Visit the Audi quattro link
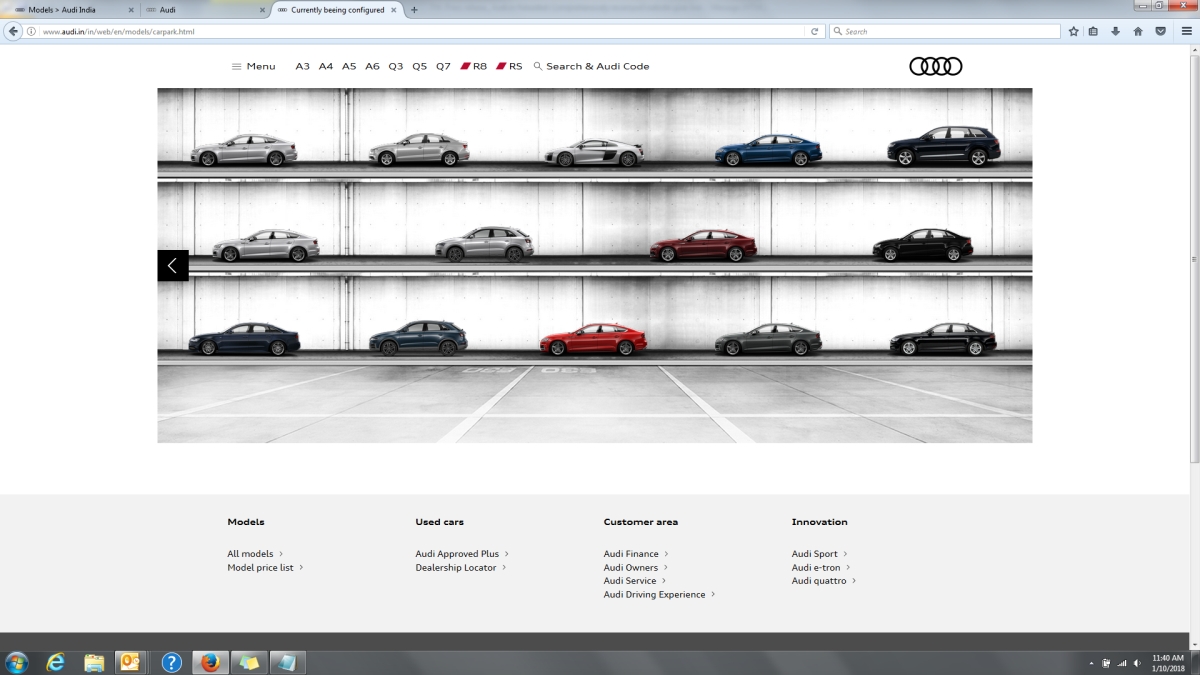Image resolution: width=1200 pixels, height=675 pixels. pos(824,581)
